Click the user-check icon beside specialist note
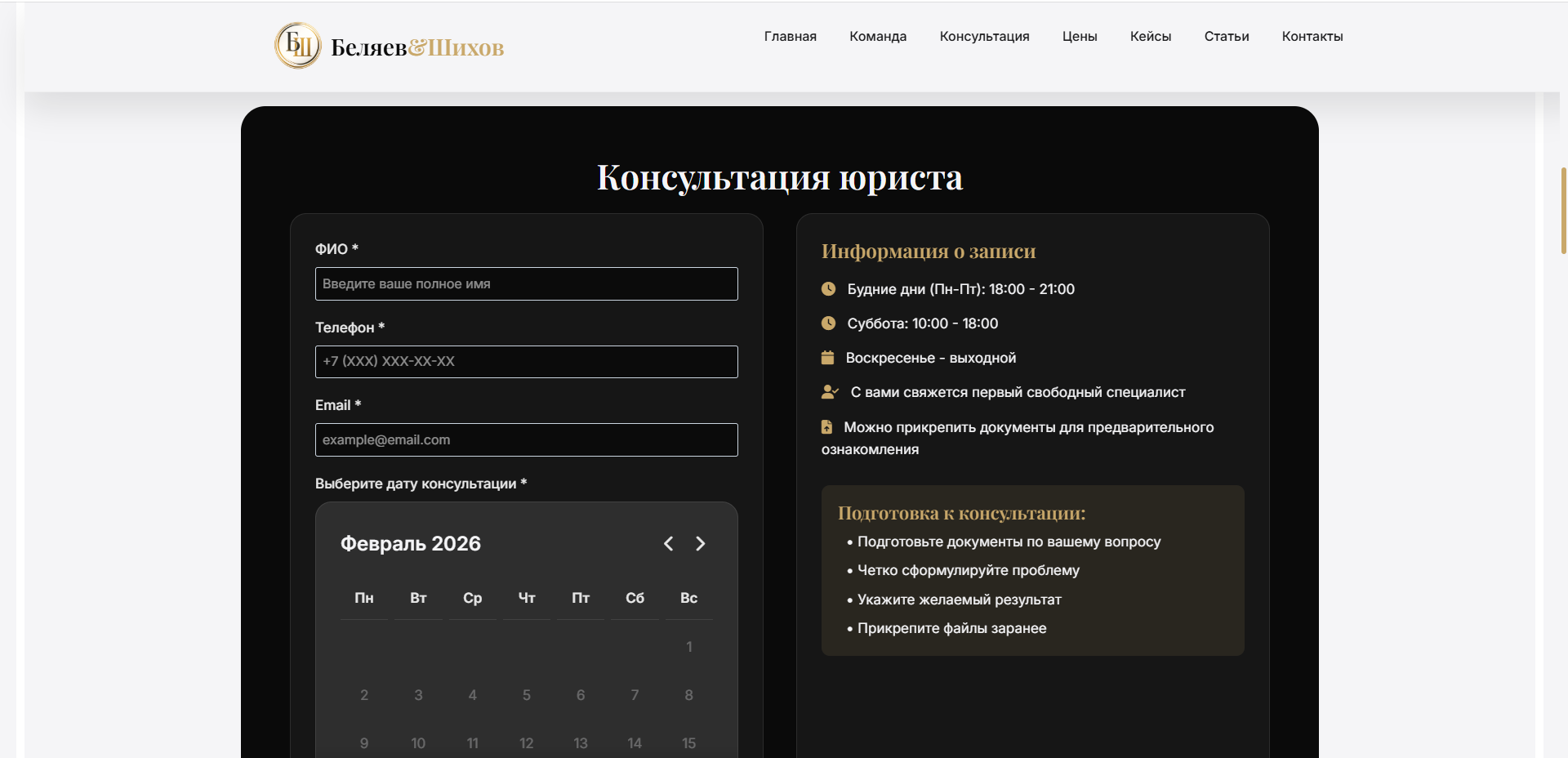Viewport: 1568px width, 758px height. [x=830, y=392]
